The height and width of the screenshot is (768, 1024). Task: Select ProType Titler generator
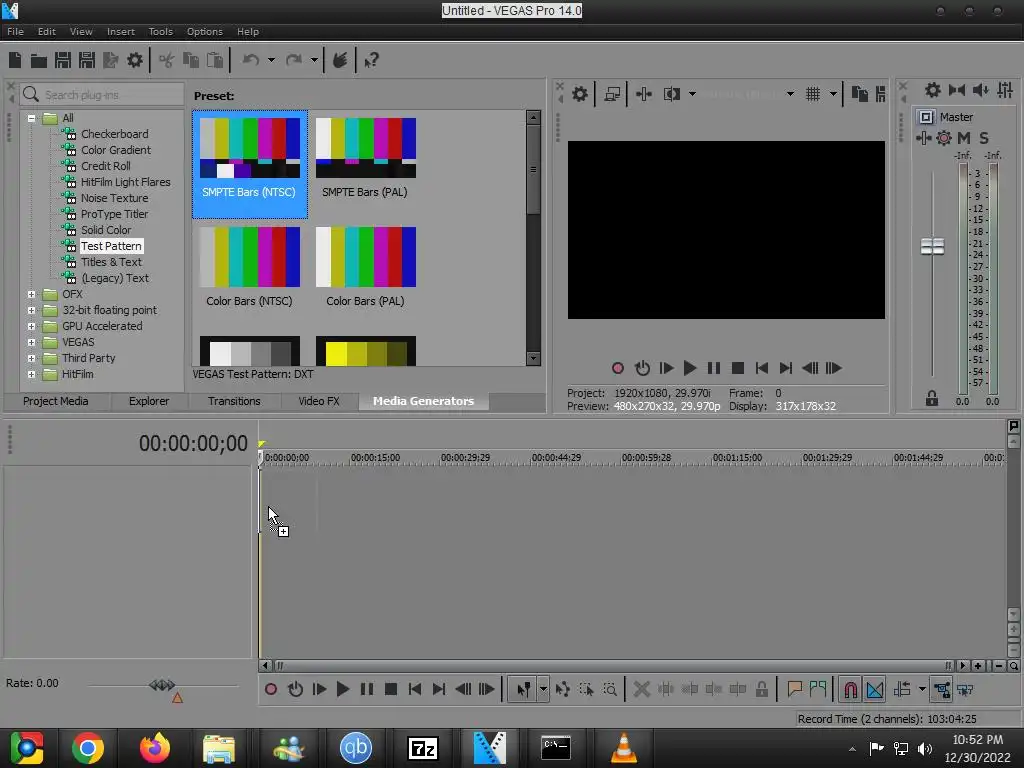tap(114, 214)
